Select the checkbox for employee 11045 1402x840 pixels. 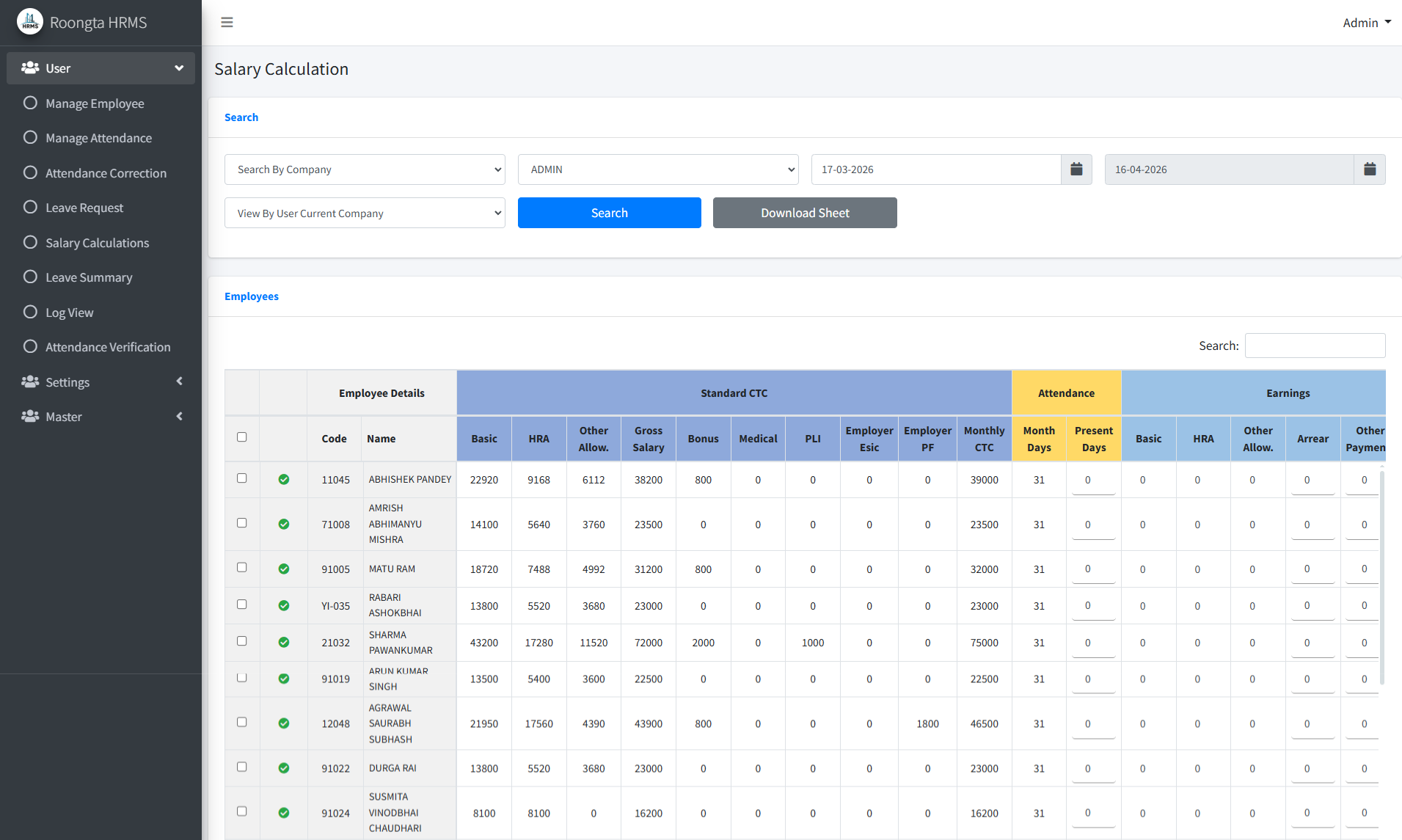242,478
